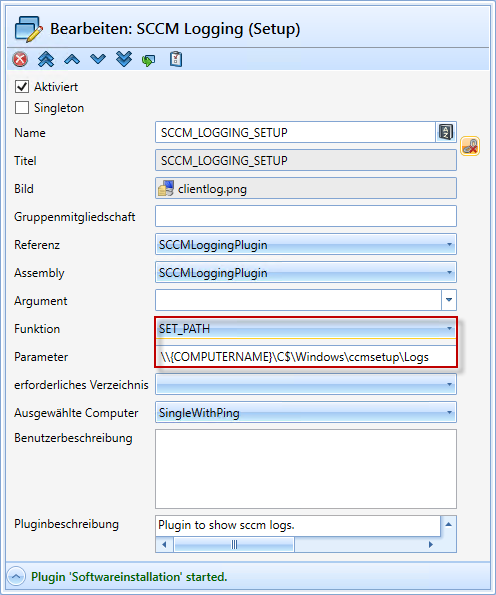Screen dimensions: 496x595
Task: Open the Argument combo box arrow
Action: tap(449, 300)
